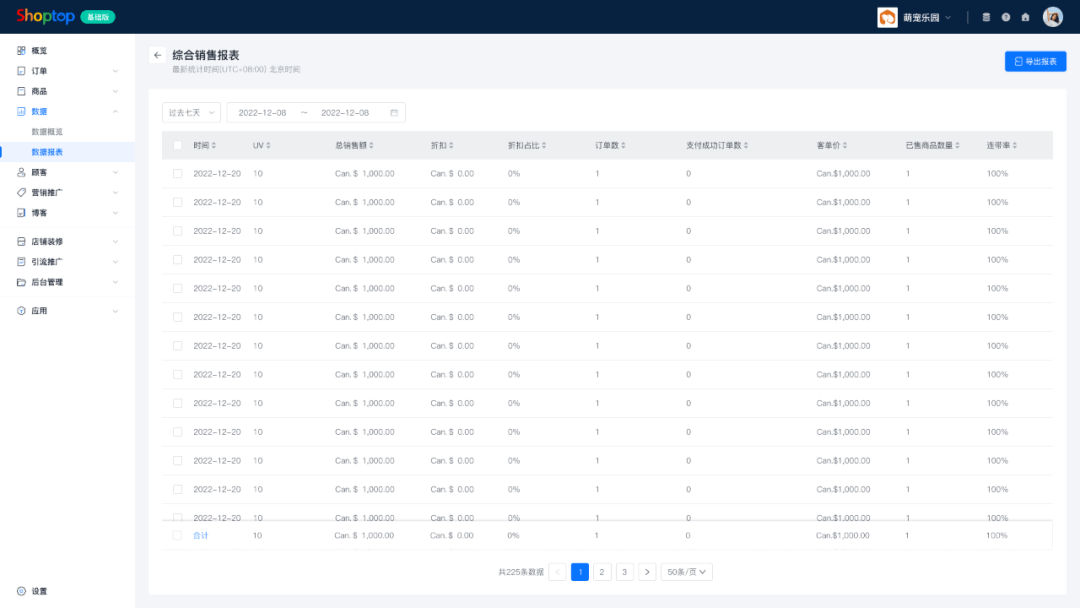Click the 后台管理 folder icon

tap(21, 282)
